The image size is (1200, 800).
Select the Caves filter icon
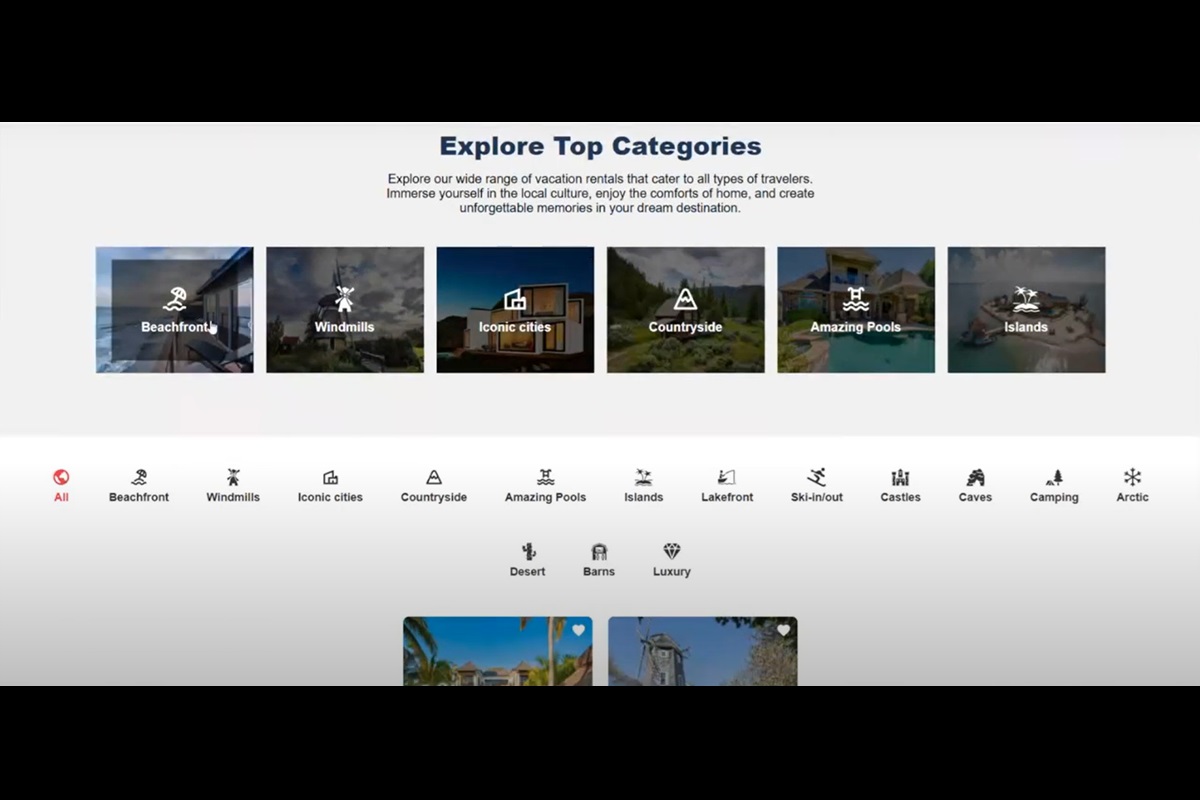(975, 477)
